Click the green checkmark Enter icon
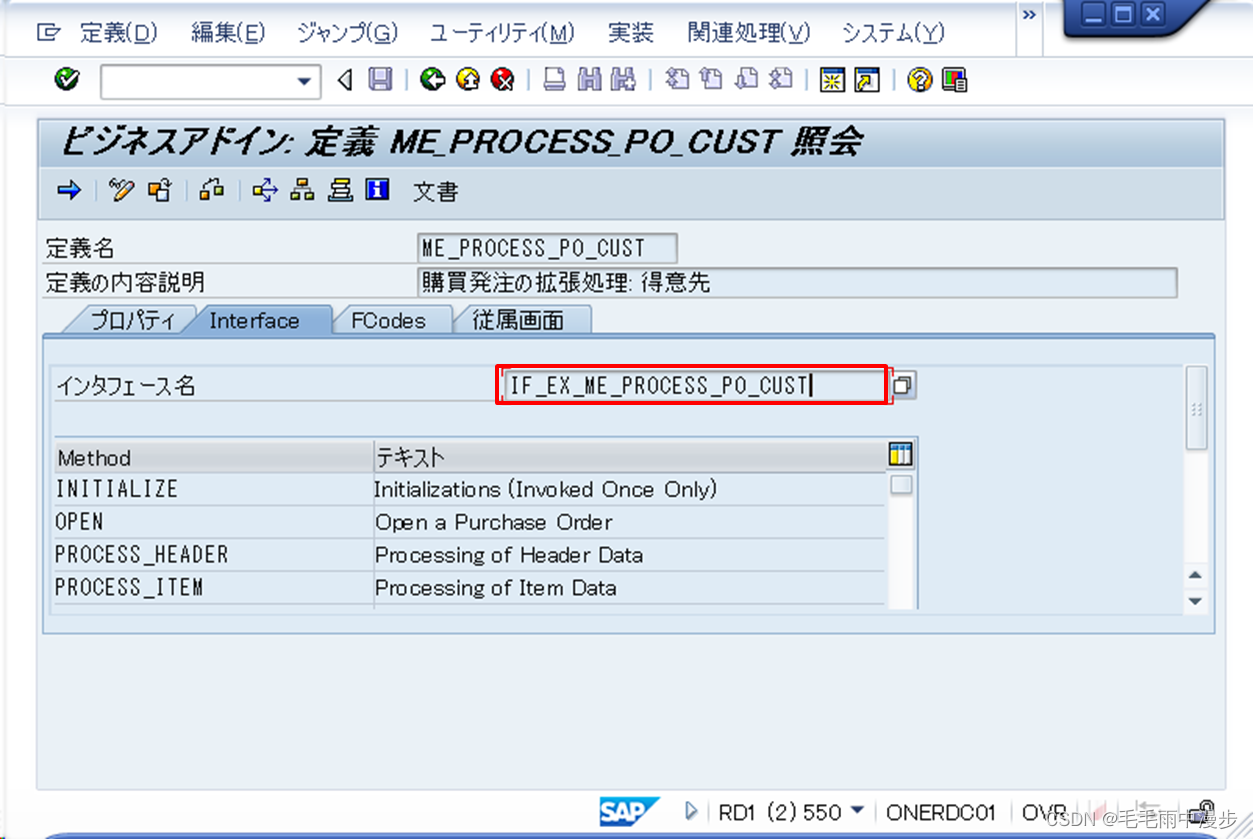The height and width of the screenshot is (839, 1253). [x=67, y=80]
